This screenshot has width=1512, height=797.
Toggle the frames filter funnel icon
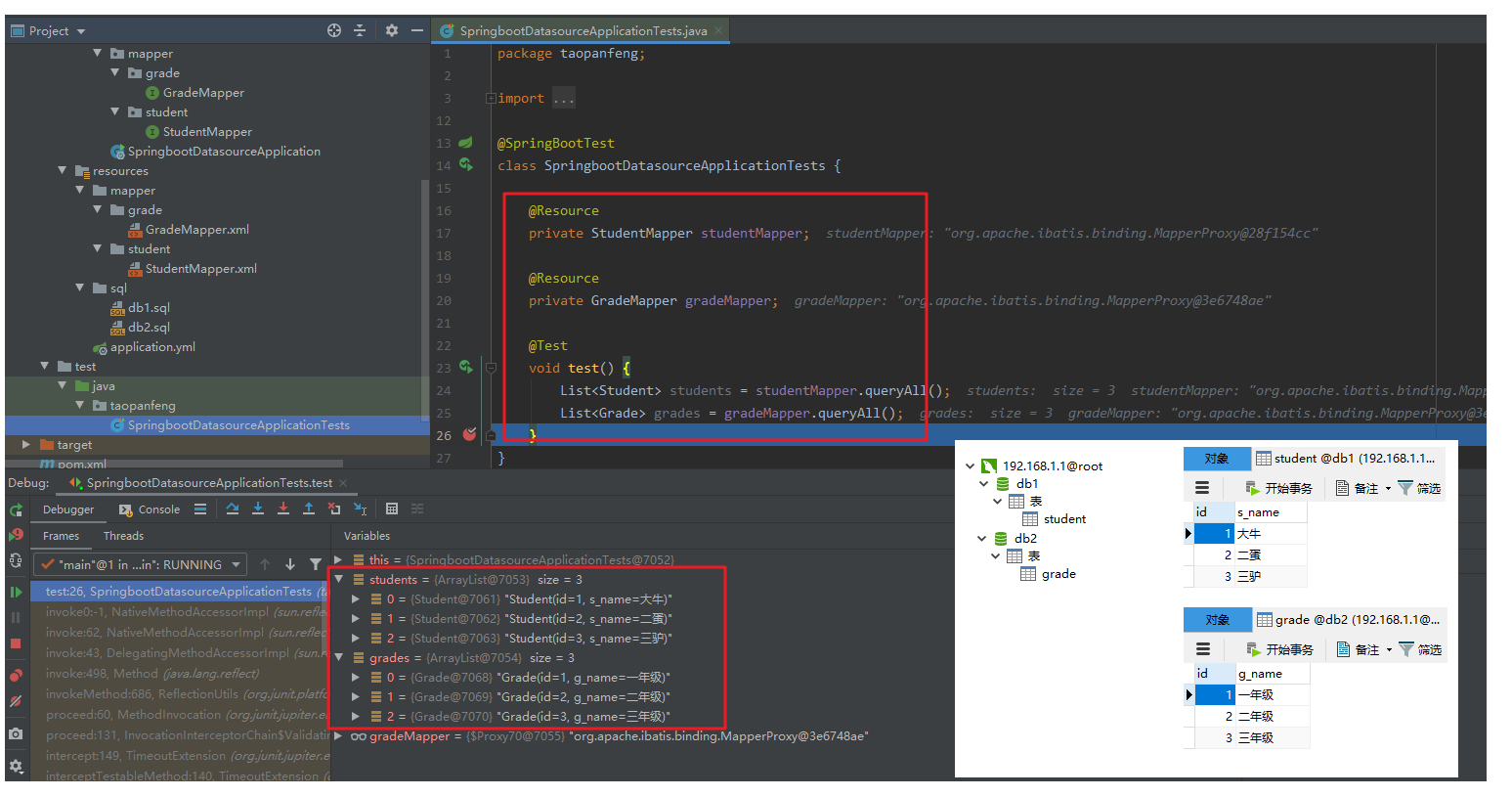pyautogui.click(x=316, y=564)
